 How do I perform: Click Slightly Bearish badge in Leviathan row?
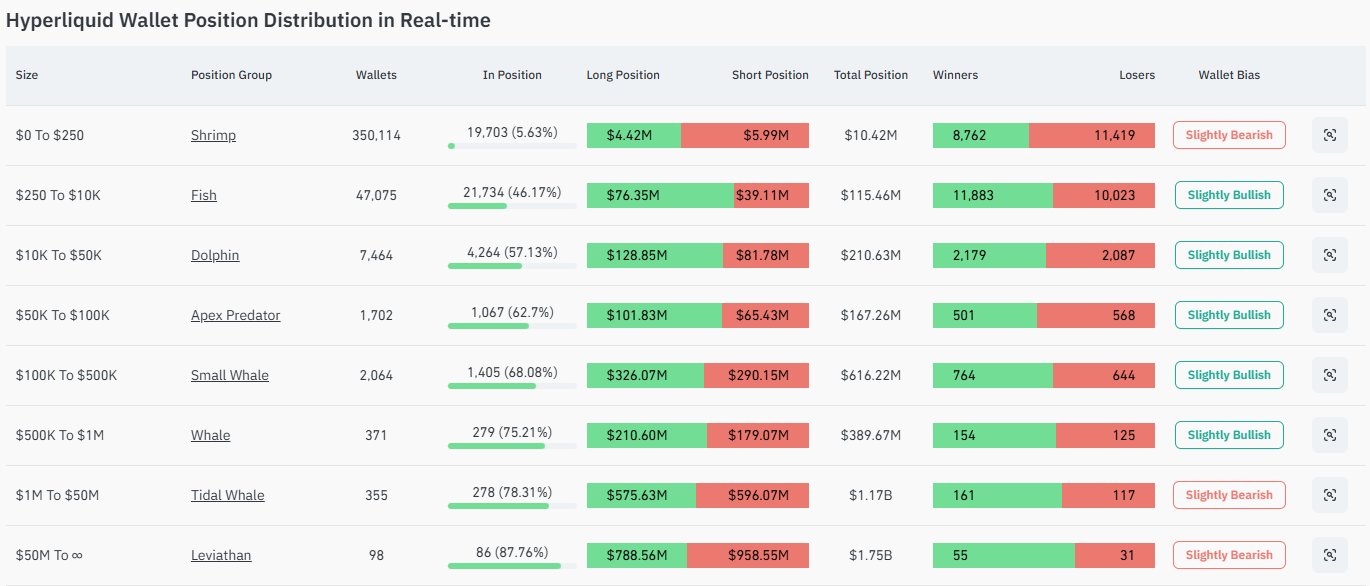1229,555
